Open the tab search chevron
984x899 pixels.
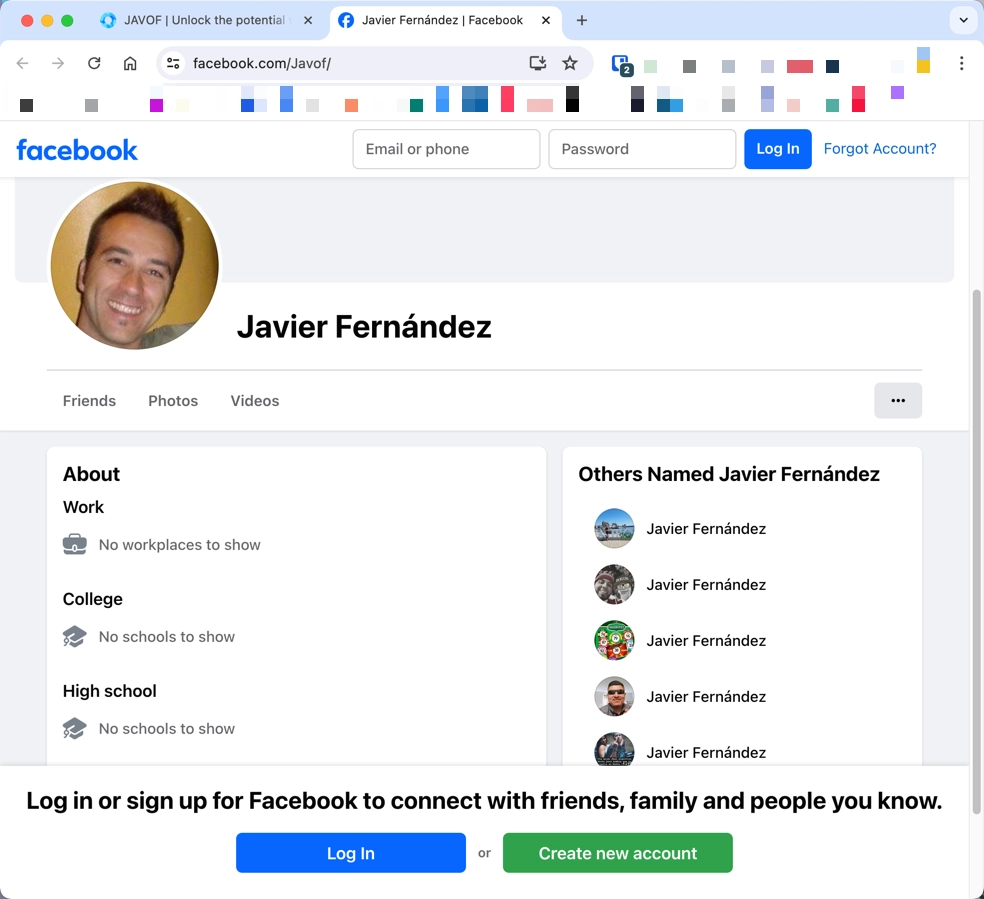point(962,20)
